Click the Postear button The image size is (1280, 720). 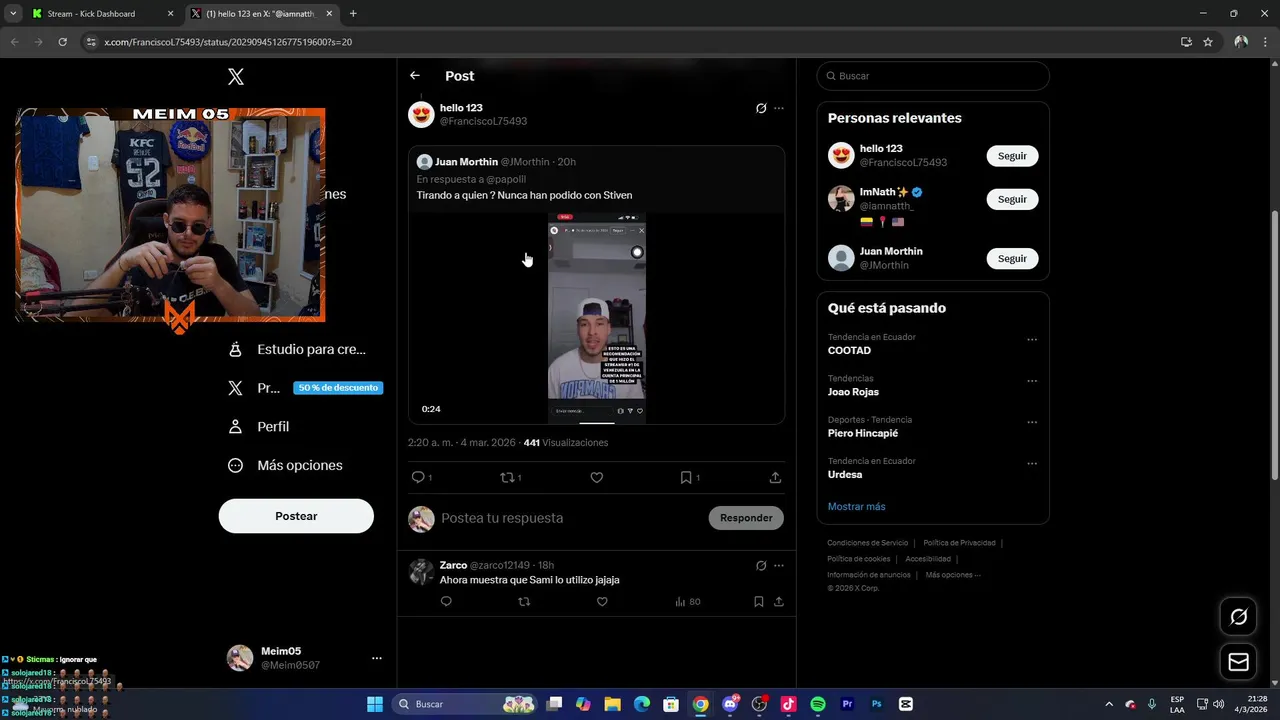[x=296, y=516]
